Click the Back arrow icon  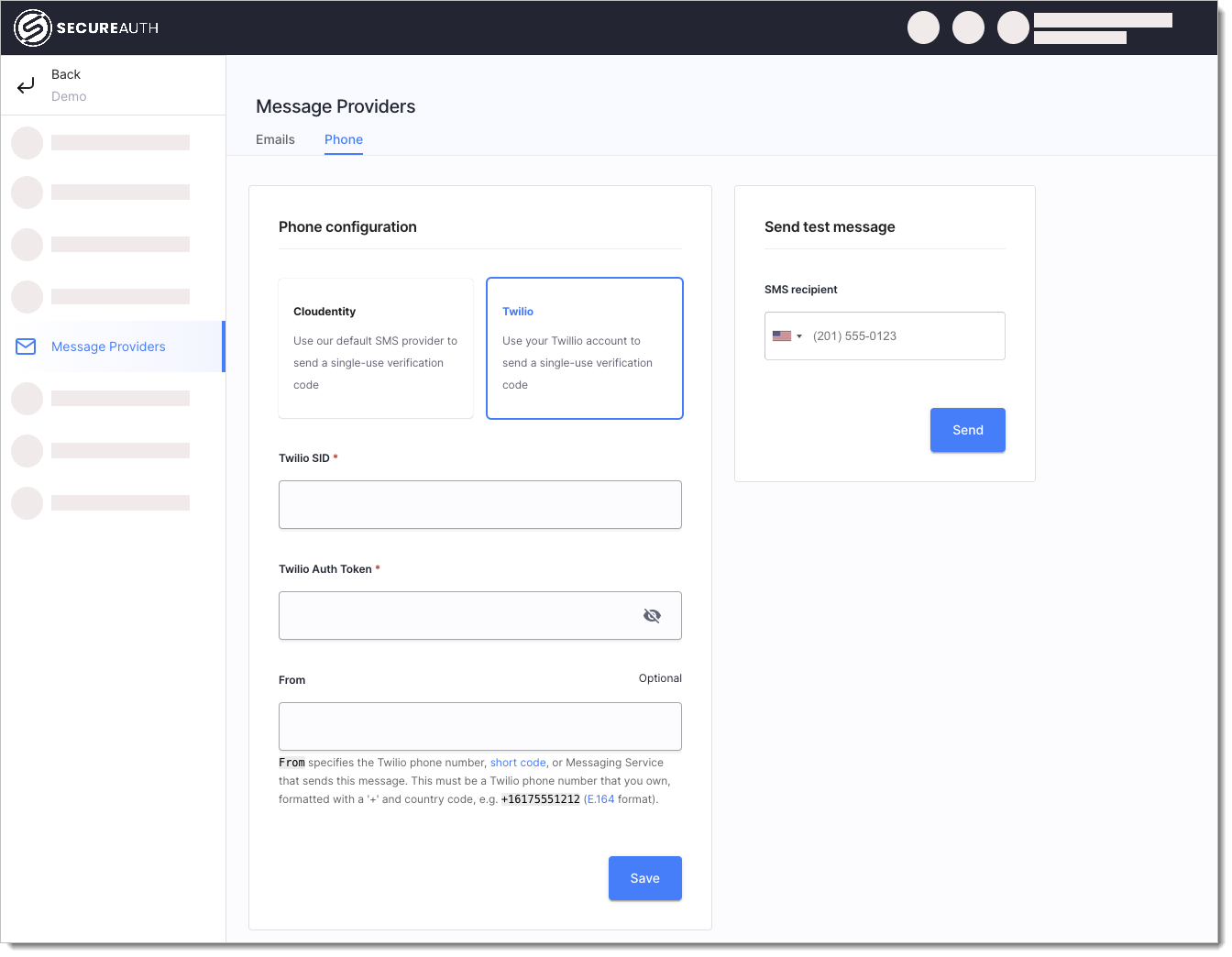pos(26,86)
